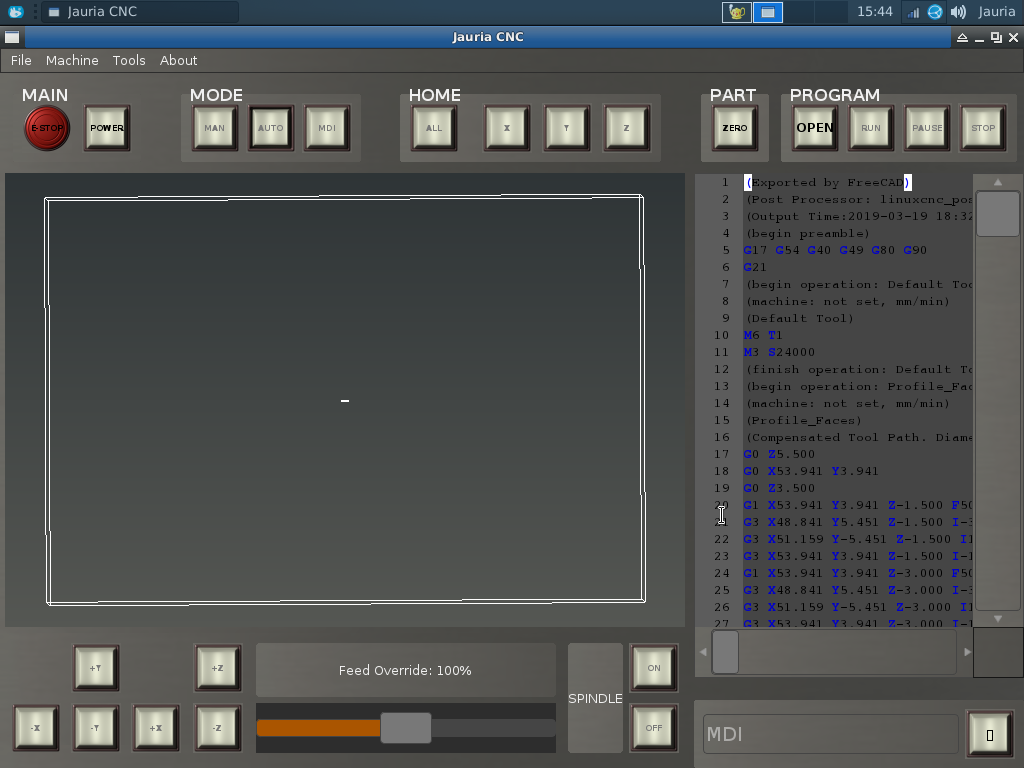The height and width of the screenshot is (768, 1024).
Task: Open the volume control icon
Action: coord(958,12)
